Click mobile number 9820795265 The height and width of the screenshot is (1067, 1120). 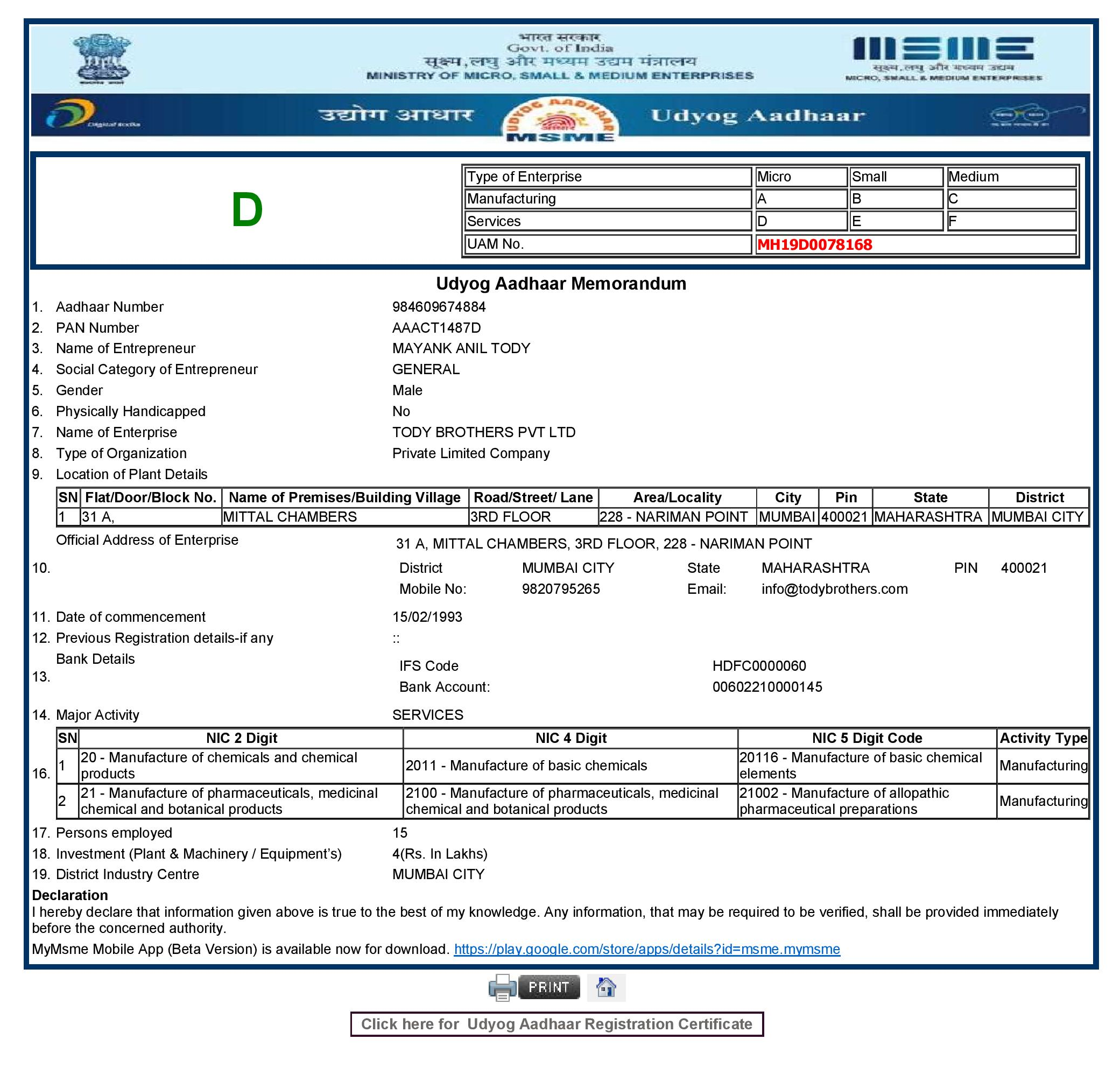pos(561,589)
